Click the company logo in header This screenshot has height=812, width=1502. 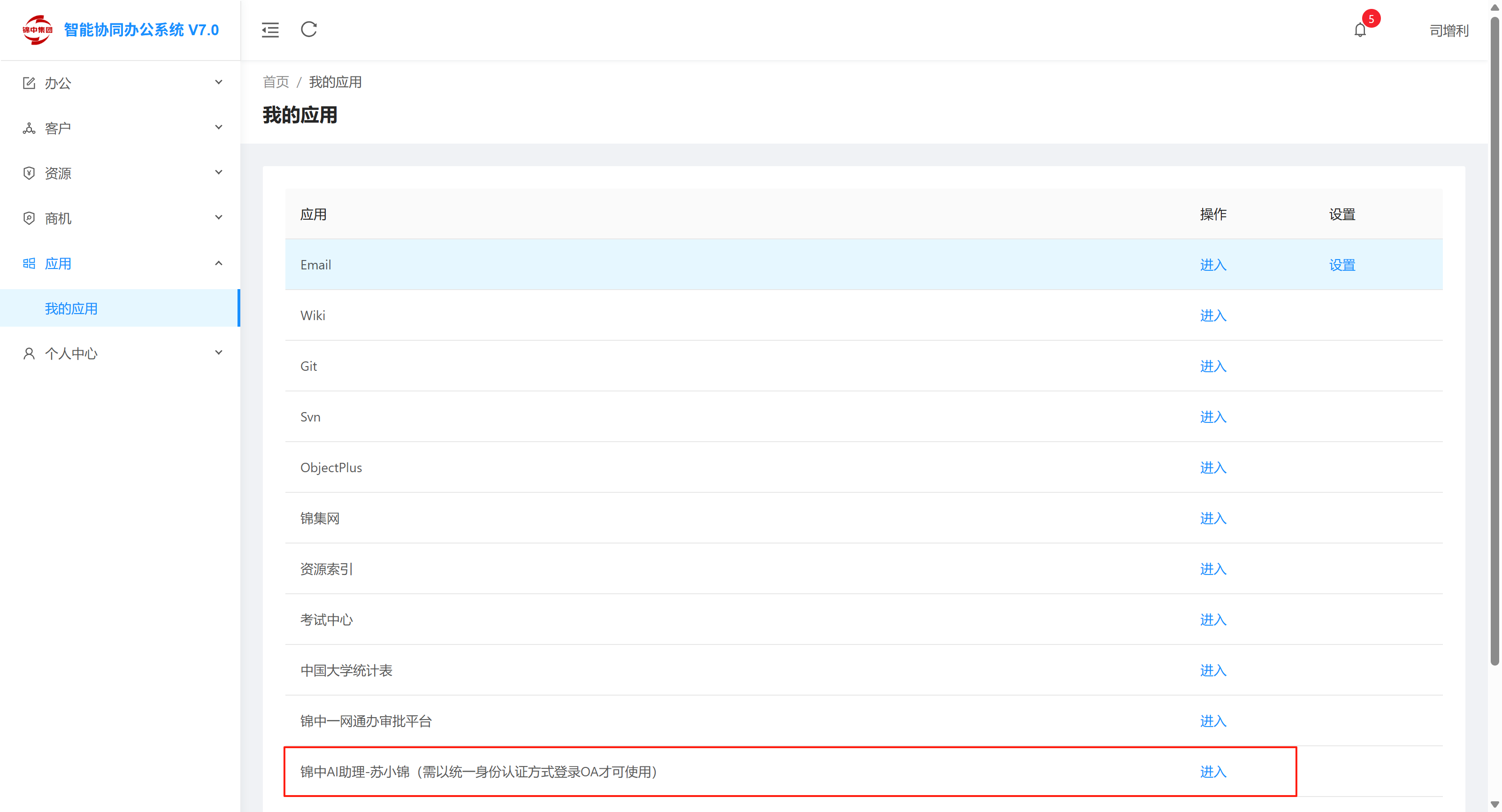click(x=37, y=30)
